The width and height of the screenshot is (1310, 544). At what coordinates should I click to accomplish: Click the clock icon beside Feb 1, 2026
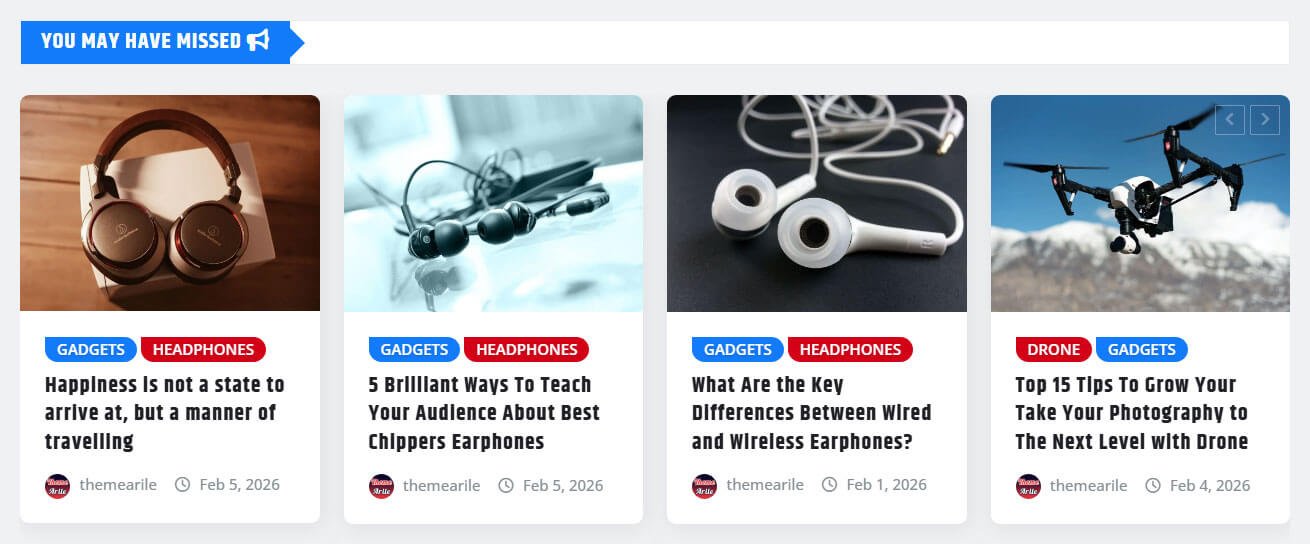pos(829,485)
